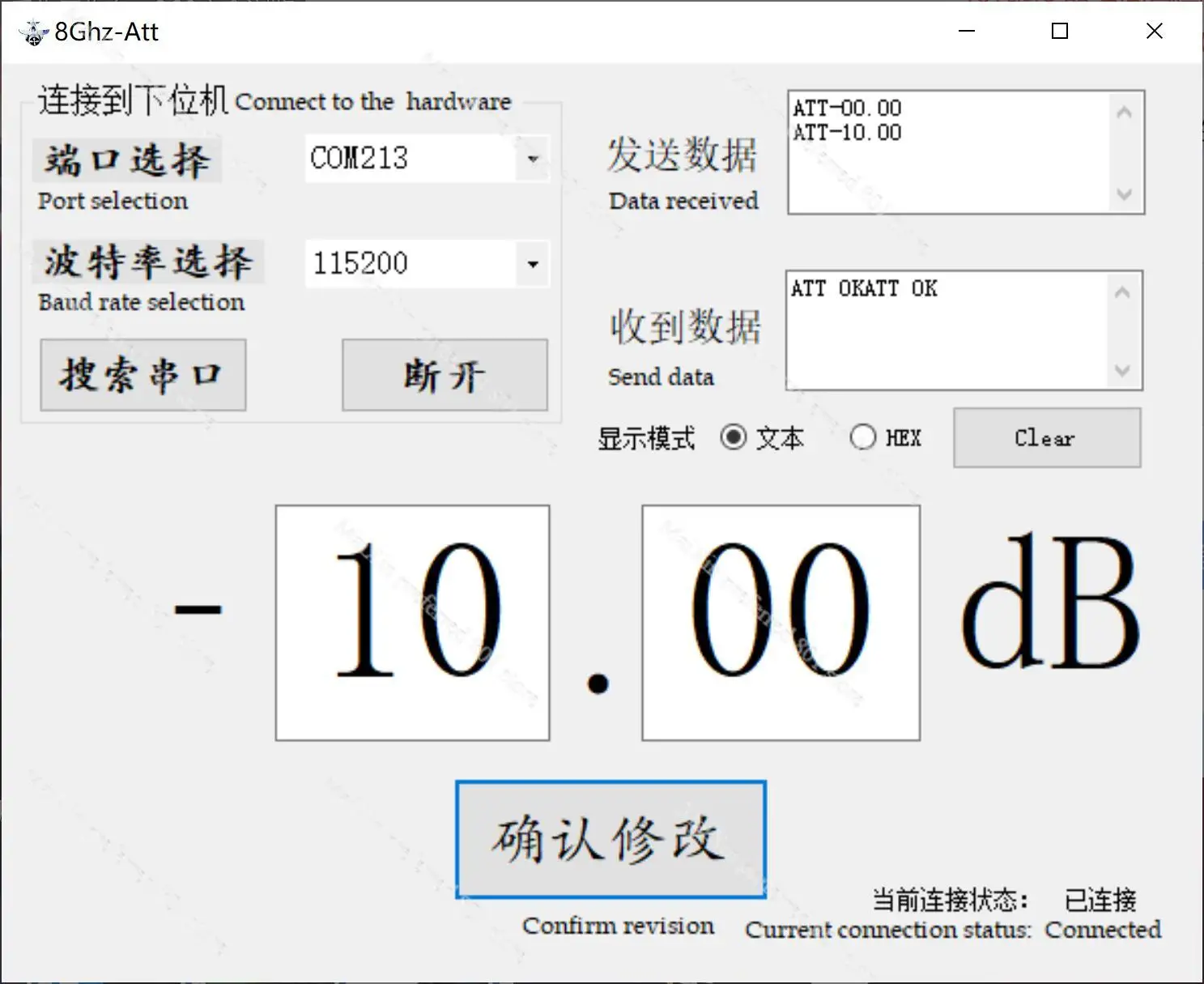The width and height of the screenshot is (1204, 984).
Task: Maximize the 8Ghz-Att window
Action: click(1059, 31)
